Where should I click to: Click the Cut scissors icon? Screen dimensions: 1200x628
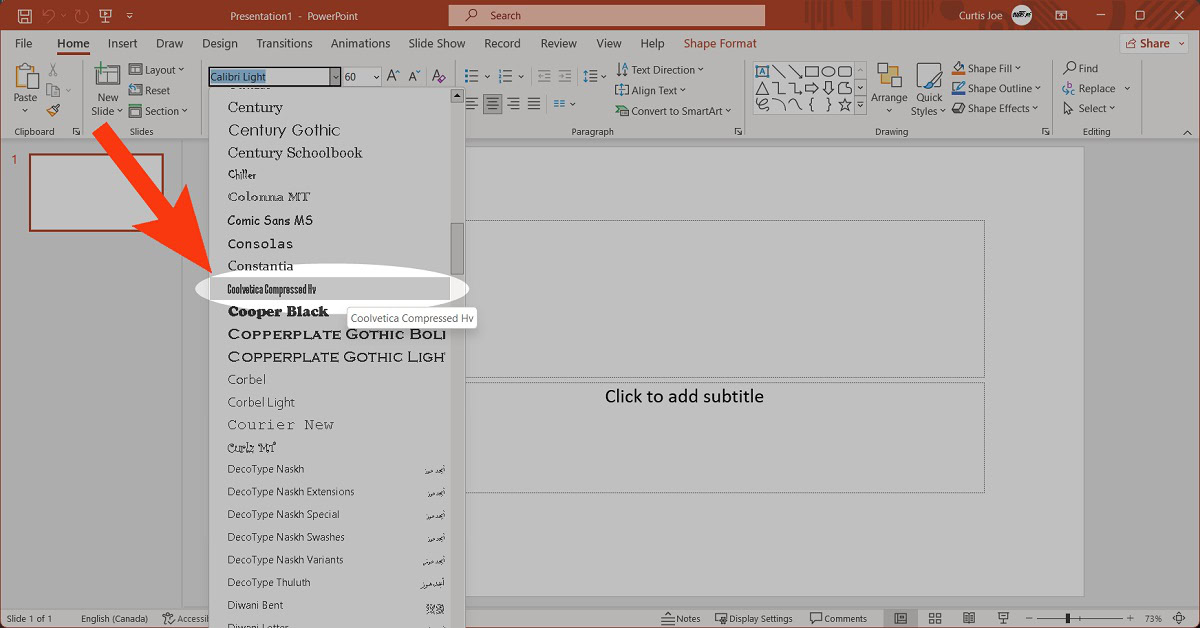click(53, 70)
